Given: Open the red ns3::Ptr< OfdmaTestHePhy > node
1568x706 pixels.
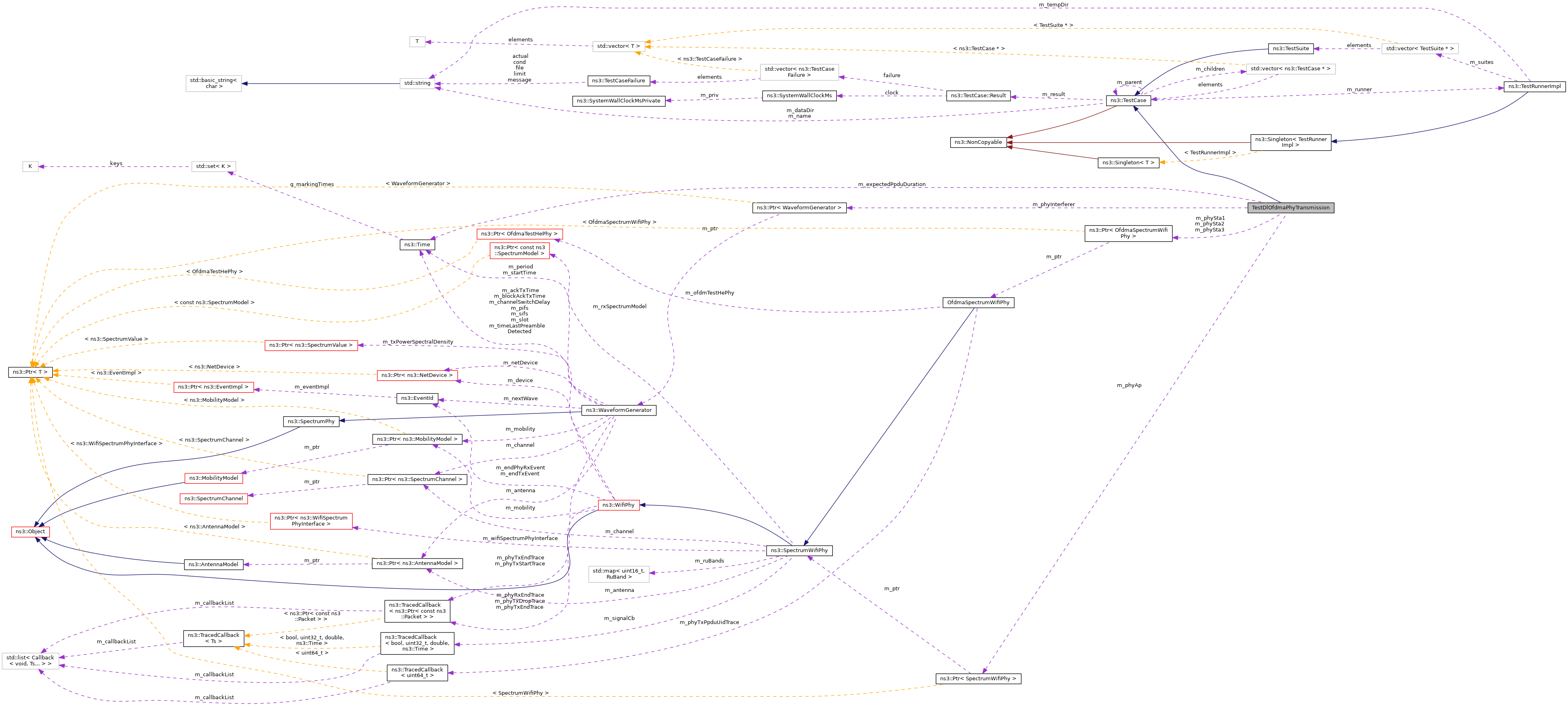Looking at the screenshot, I should 519,234.
